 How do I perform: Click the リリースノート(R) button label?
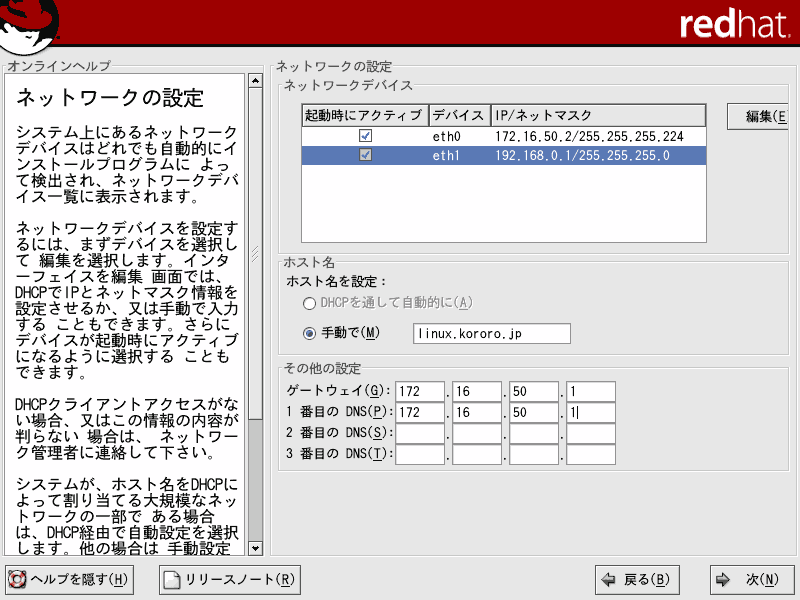(239, 580)
